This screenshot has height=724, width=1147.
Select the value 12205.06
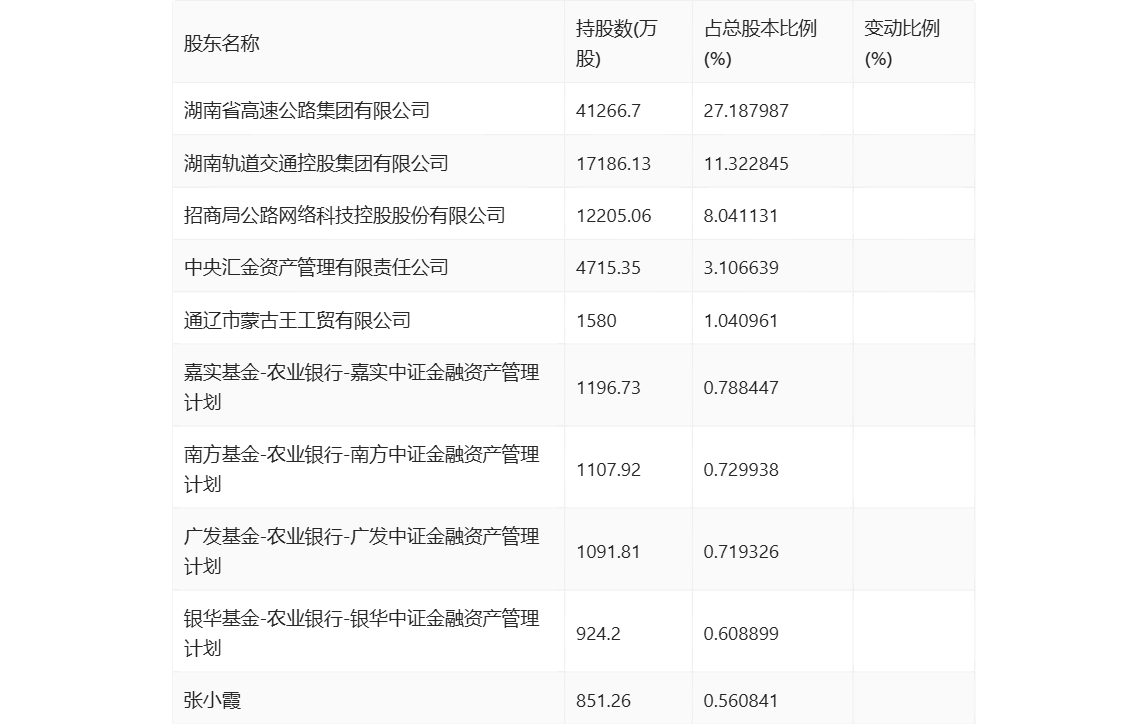point(613,215)
